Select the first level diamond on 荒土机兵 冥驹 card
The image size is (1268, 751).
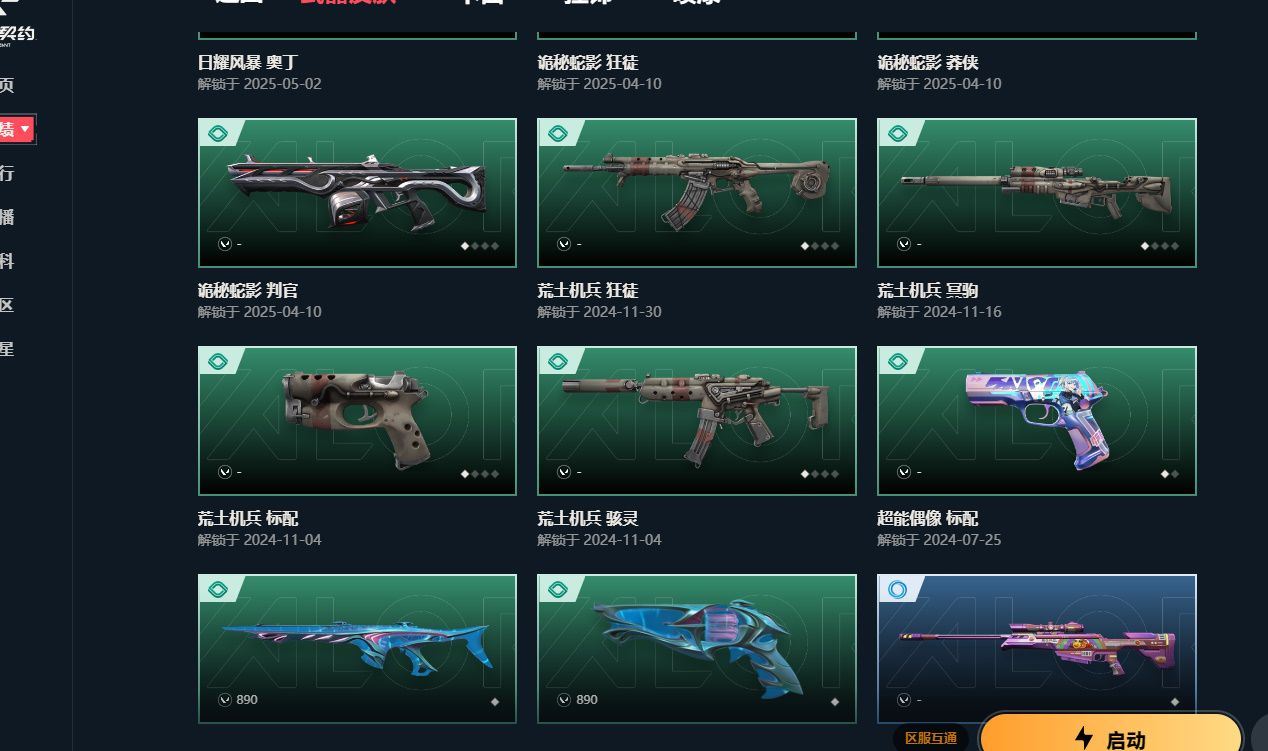tap(1145, 246)
